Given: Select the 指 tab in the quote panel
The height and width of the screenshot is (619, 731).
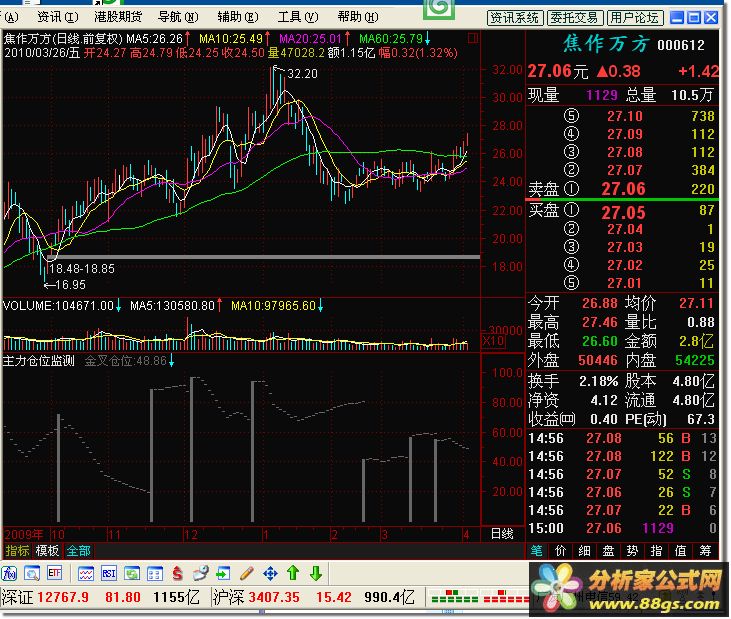Looking at the screenshot, I should coord(656,551).
